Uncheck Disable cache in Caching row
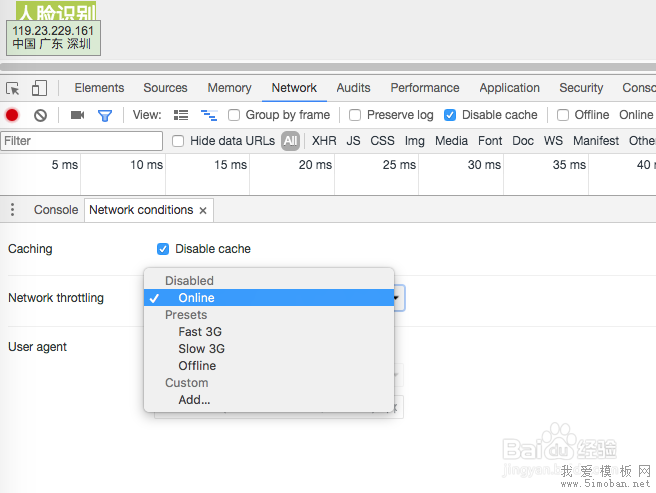This screenshot has width=656, height=493. click(163, 249)
